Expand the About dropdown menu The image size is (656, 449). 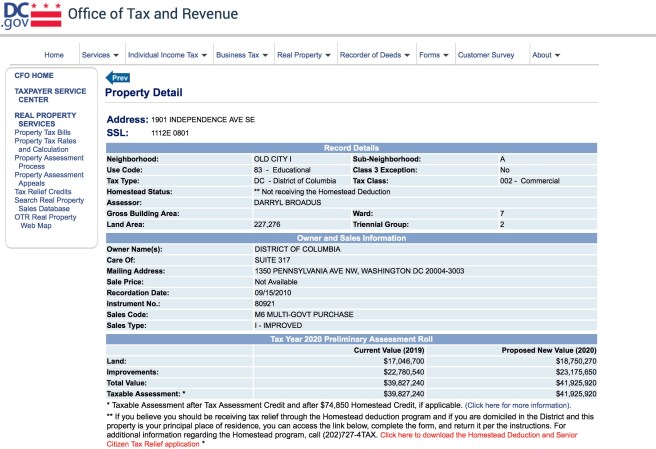(x=546, y=55)
